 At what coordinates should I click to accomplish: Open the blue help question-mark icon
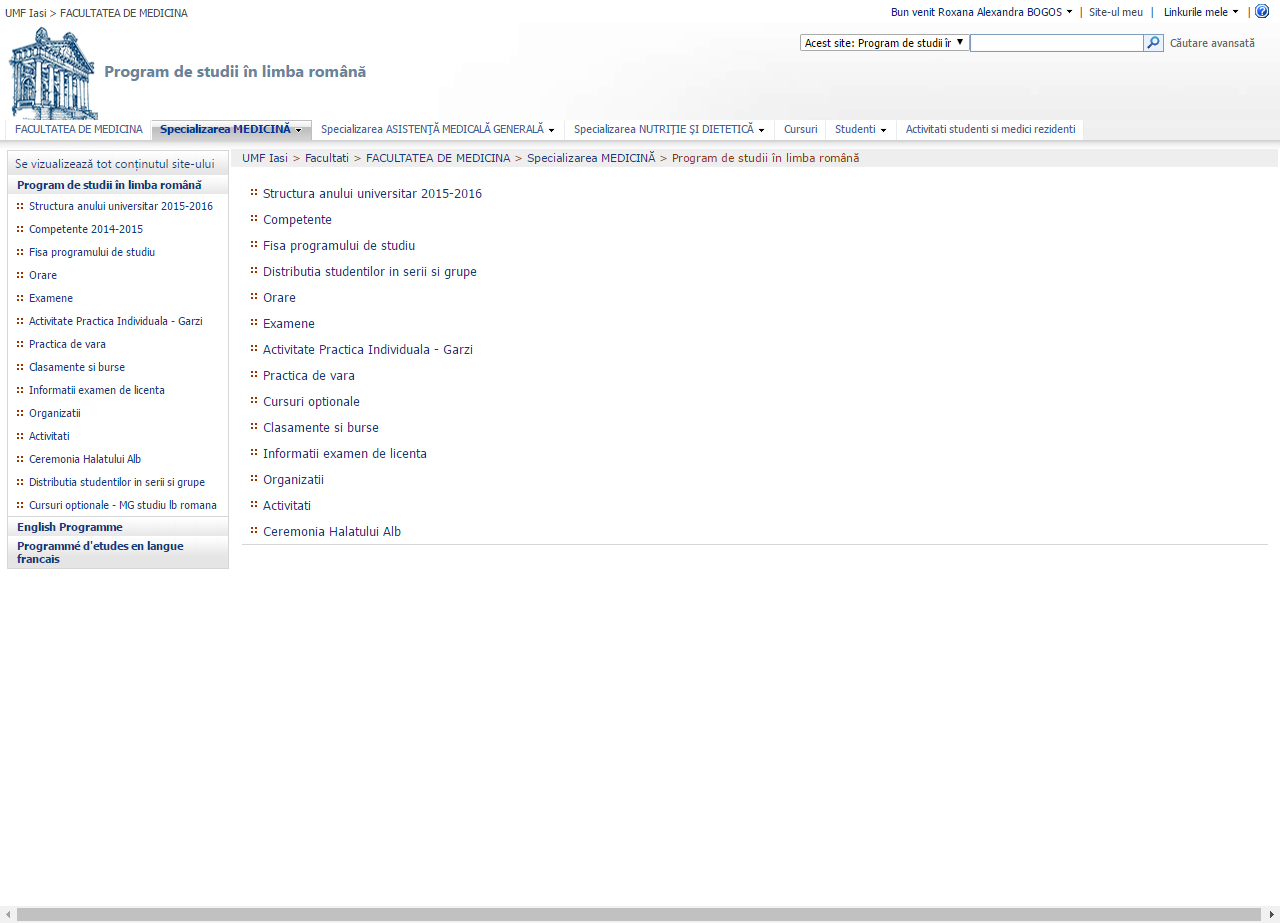1262,12
